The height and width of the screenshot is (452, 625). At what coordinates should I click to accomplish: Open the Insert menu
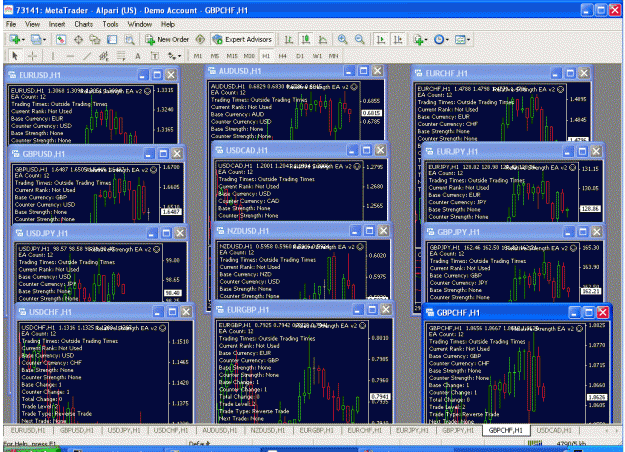(57, 24)
